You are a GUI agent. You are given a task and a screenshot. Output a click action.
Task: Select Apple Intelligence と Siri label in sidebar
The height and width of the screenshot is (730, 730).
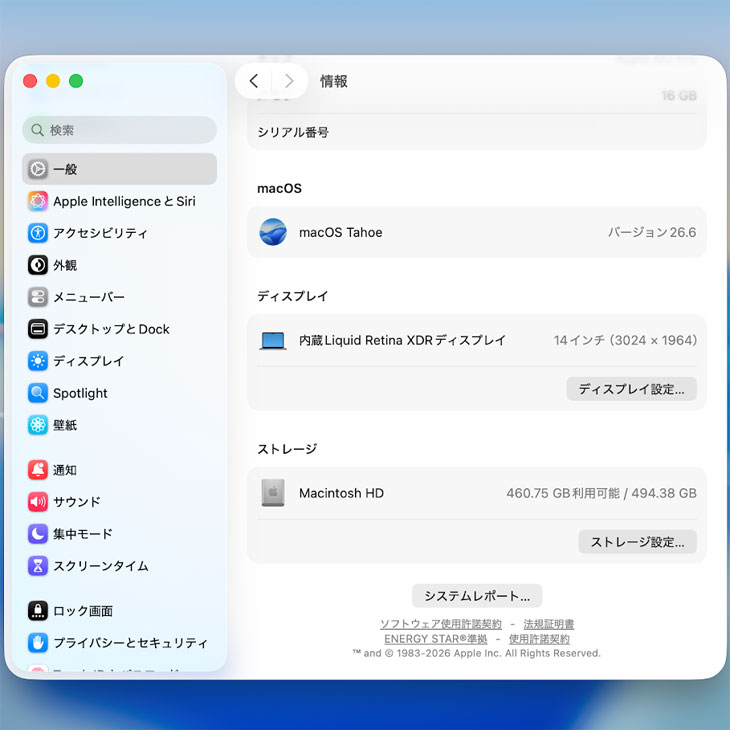point(124,201)
